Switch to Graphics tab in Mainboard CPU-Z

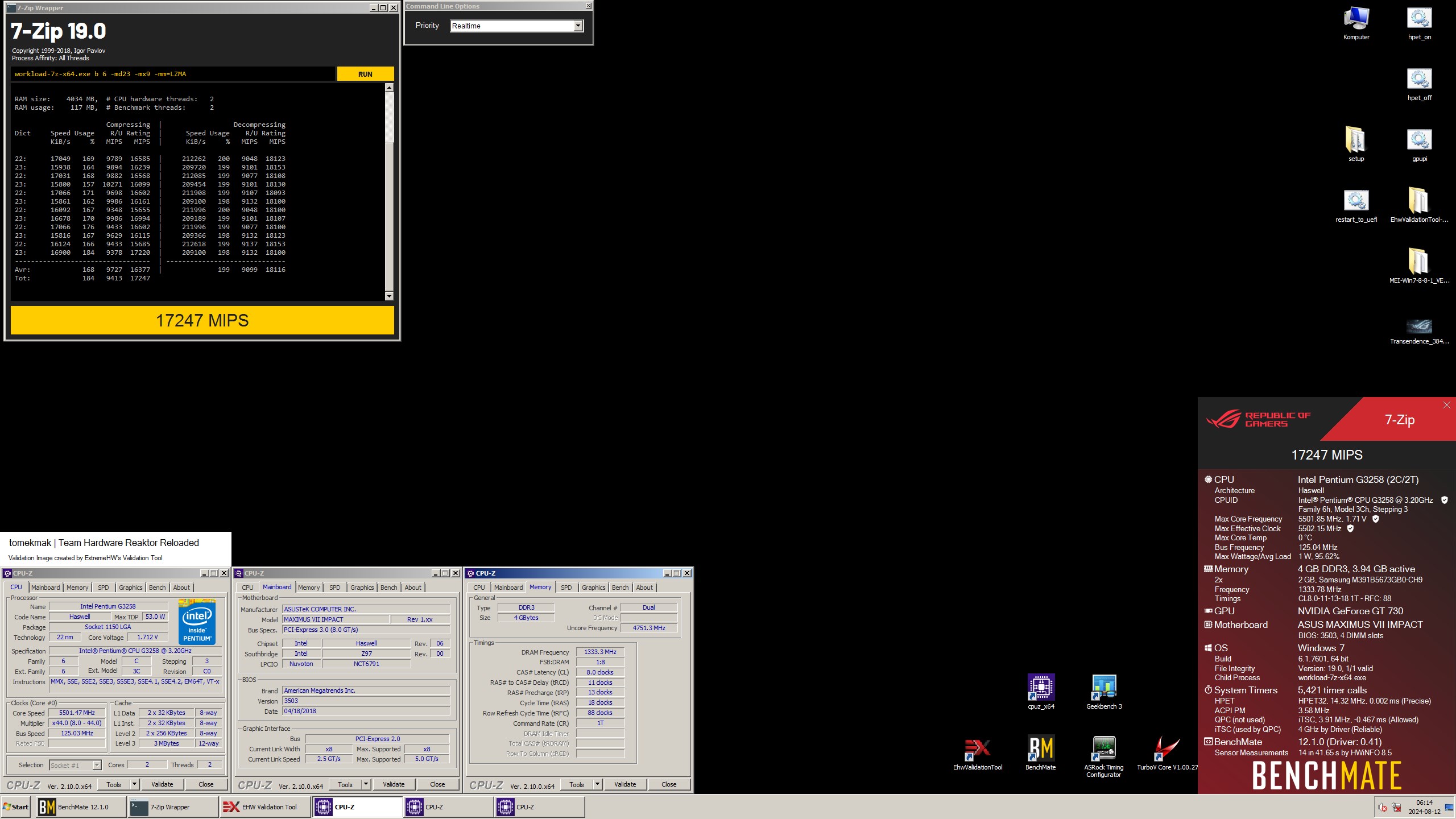click(x=362, y=588)
